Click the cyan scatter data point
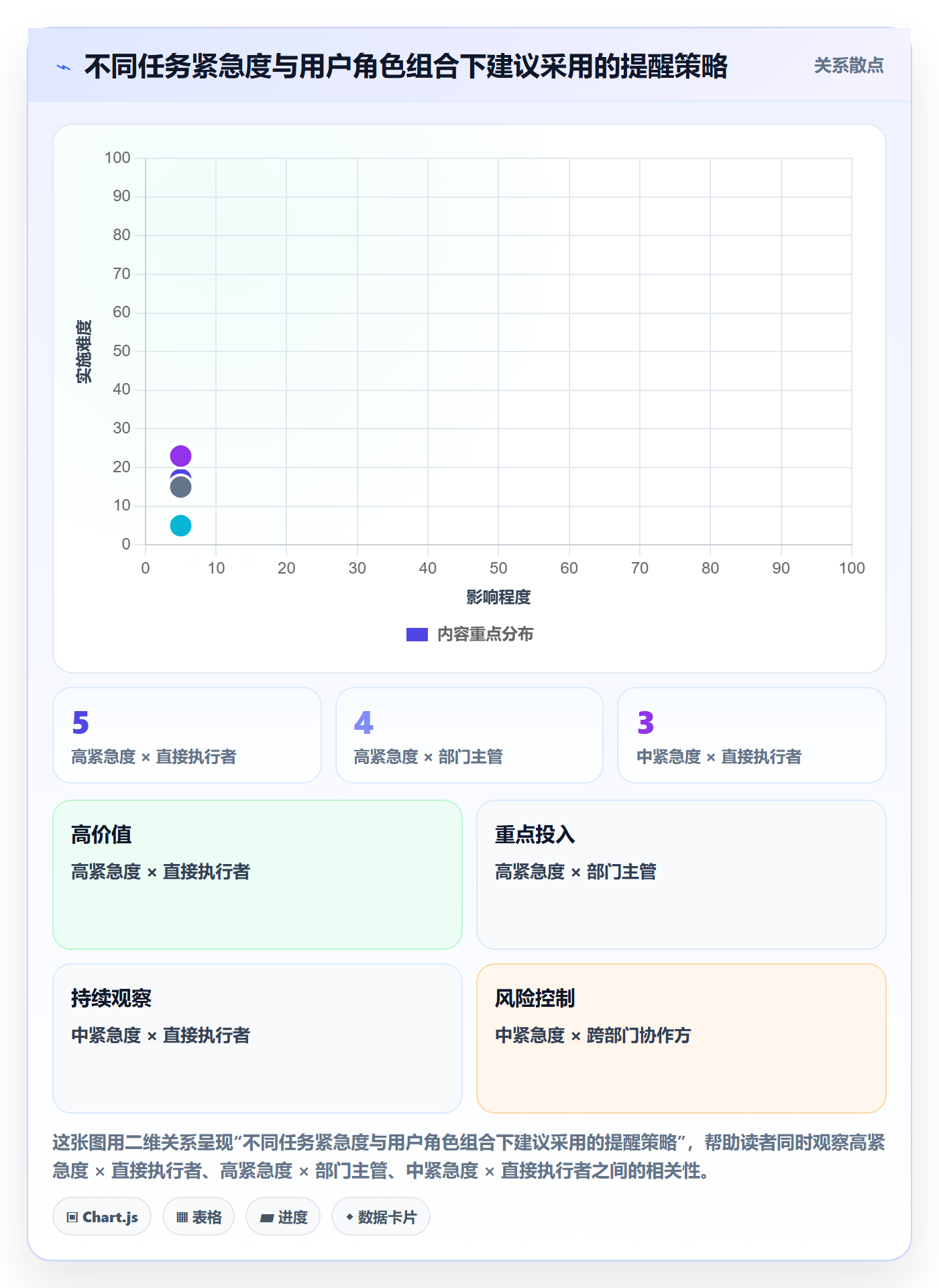The height and width of the screenshot is (1288, 939). [180, 525]
